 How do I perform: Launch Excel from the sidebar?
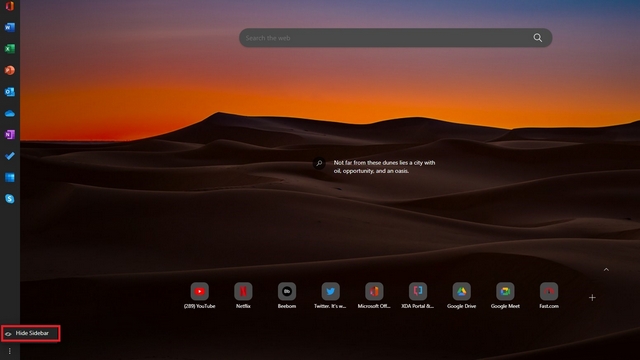[10, 49]
